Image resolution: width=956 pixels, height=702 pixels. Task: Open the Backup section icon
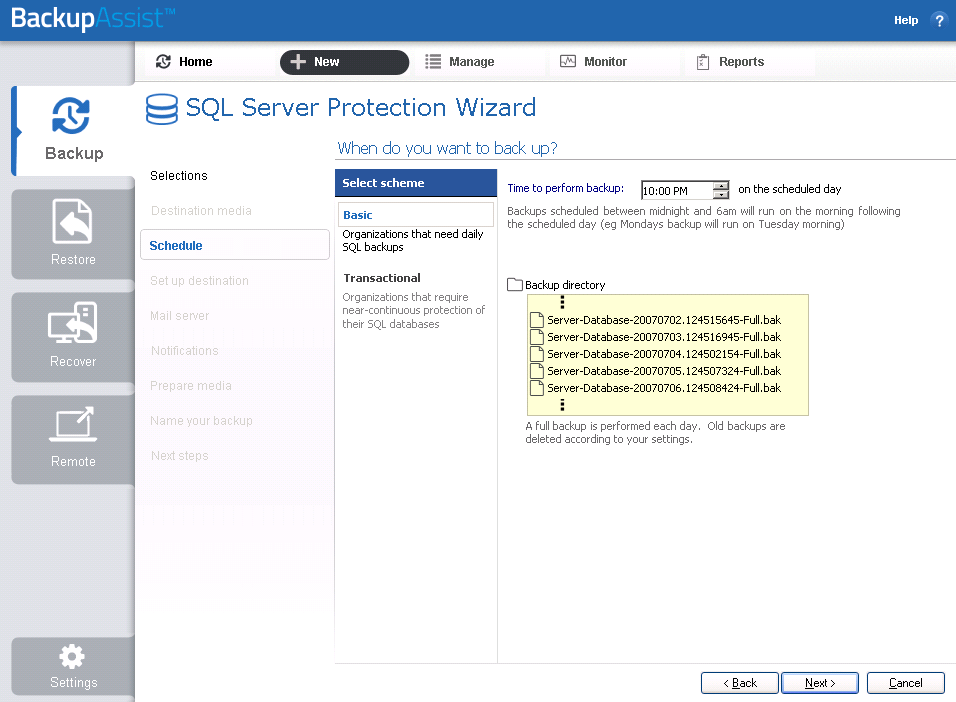pos(71,115)
